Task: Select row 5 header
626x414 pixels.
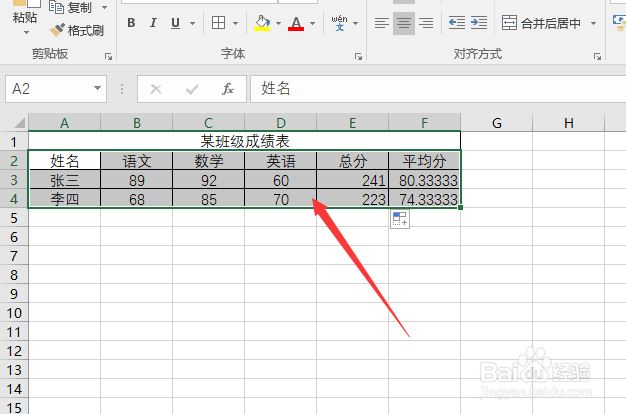Action: click(x=14, y=218)
